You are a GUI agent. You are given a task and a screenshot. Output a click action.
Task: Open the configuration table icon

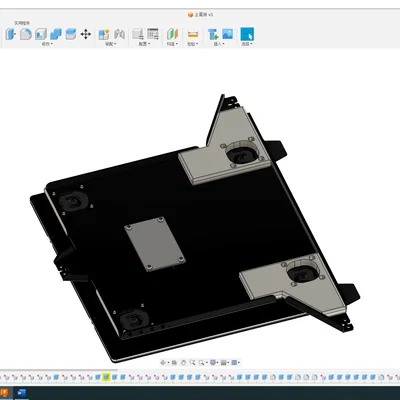pyautogui.click(x=153, y=34)
